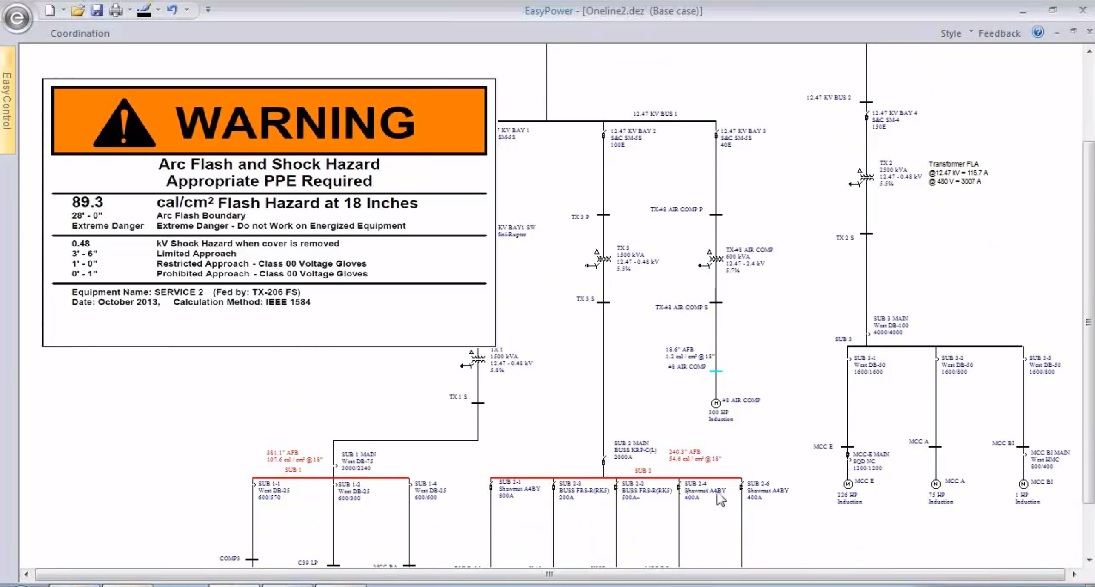Expand the Undo history dropdown arrow
1095x587 pixels.
point(187,10)
